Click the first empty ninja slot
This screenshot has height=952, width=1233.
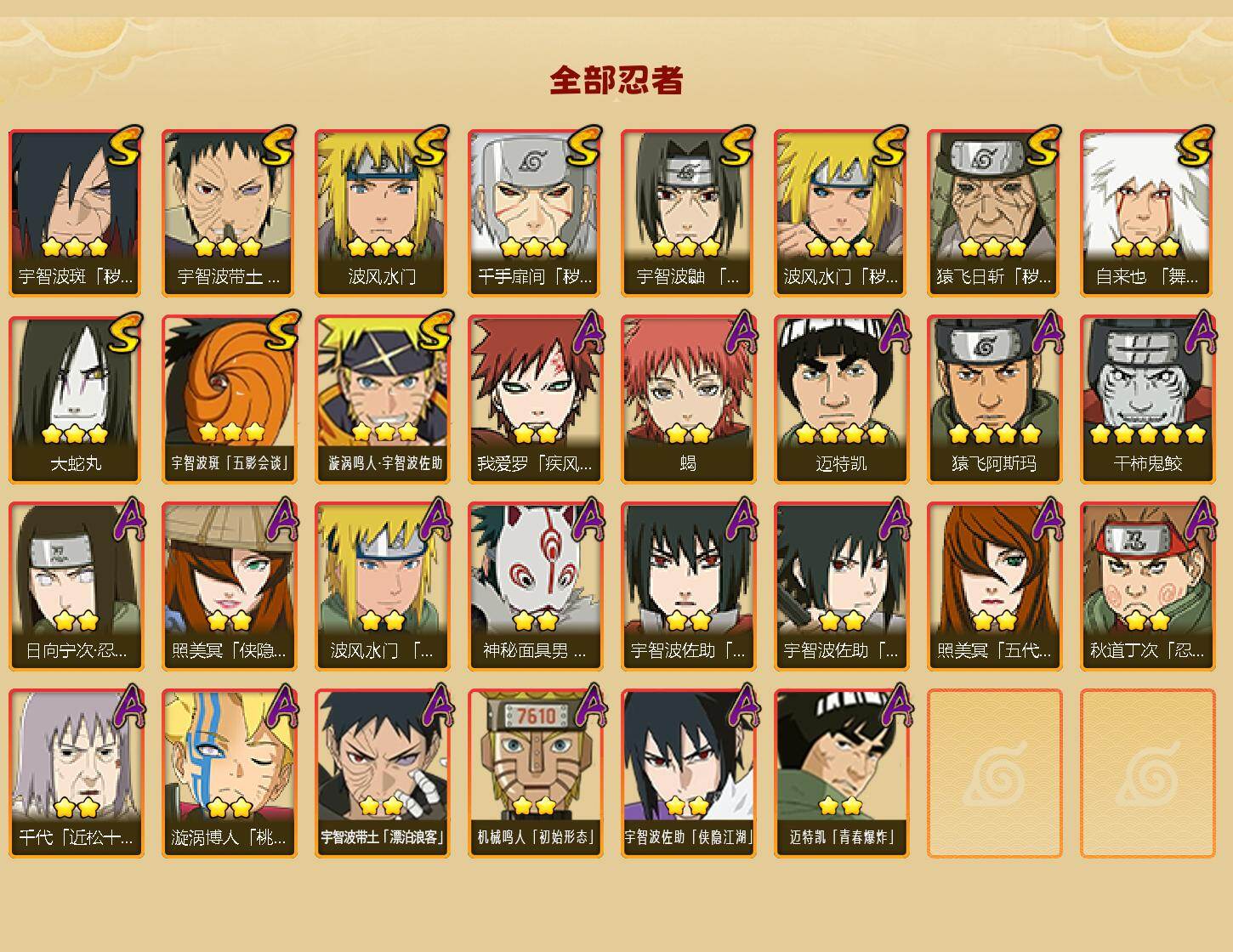pos(995,773)
